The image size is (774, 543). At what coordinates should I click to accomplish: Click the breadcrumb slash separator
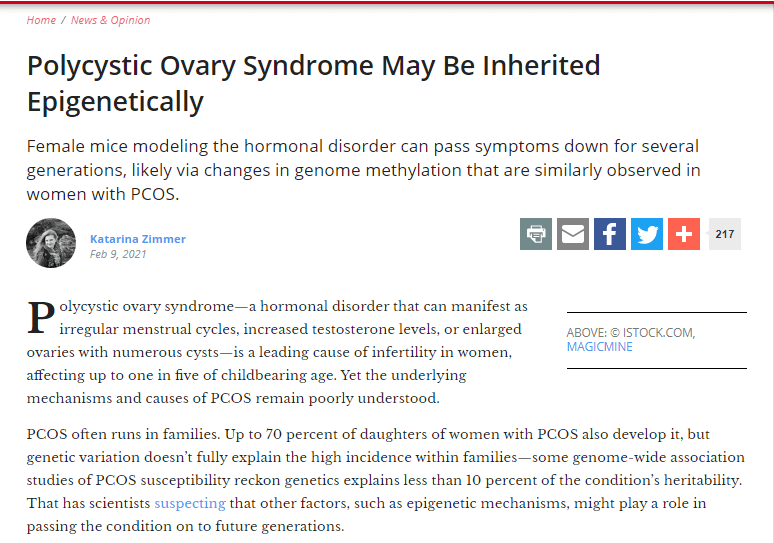tap(64, 20)
